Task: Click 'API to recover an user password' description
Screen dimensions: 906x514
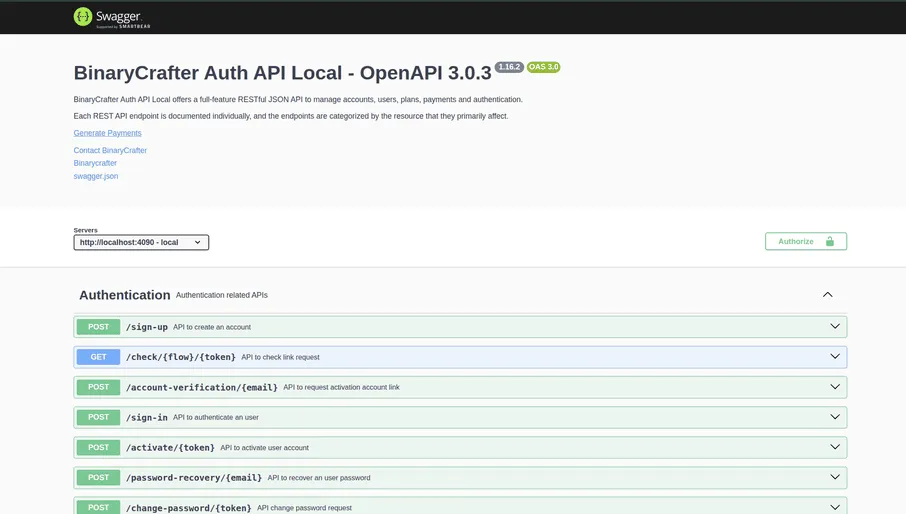Action: tap(319, 478)
